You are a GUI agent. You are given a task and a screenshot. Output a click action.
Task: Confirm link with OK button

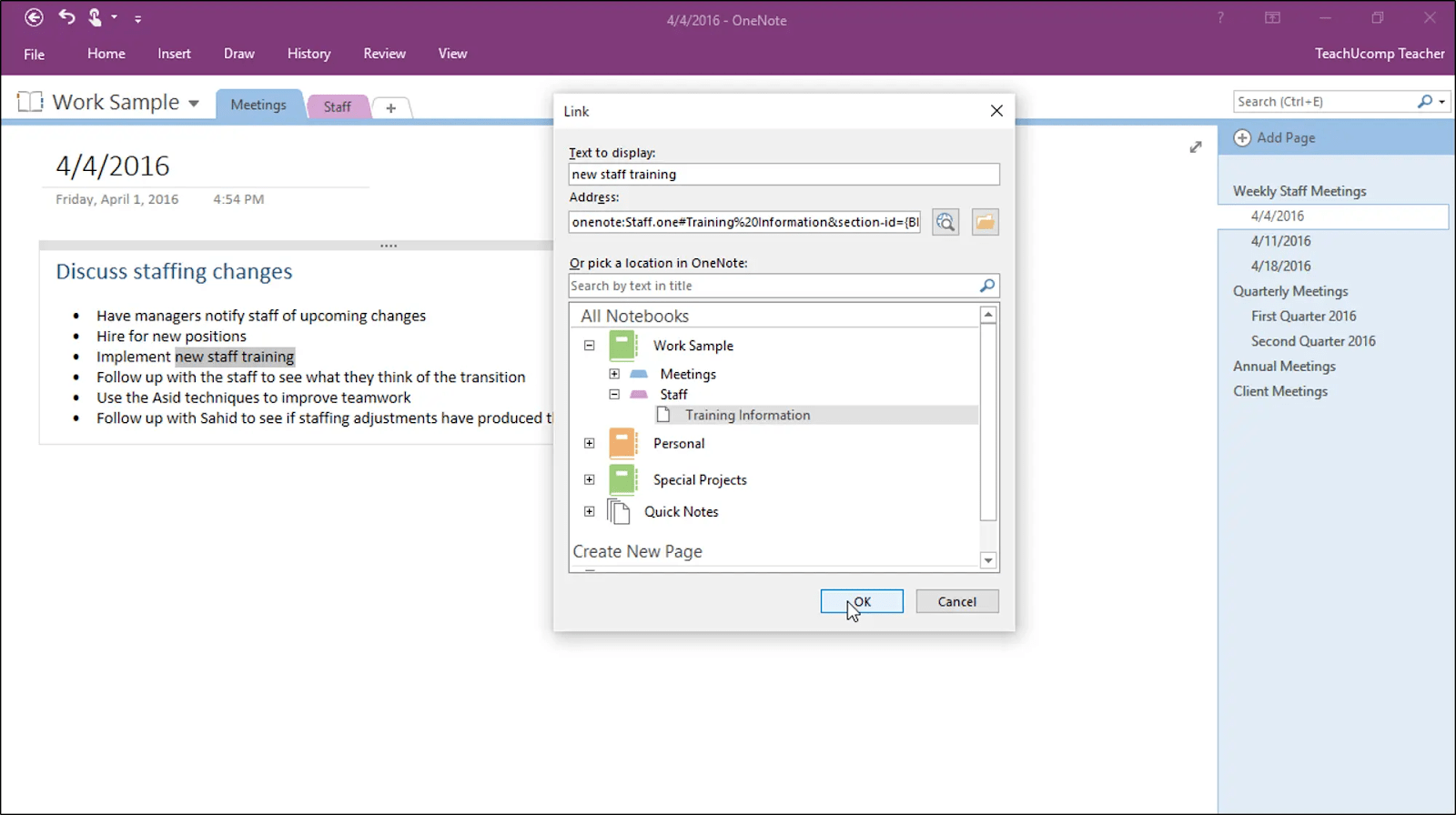click(x=862, y=601)
